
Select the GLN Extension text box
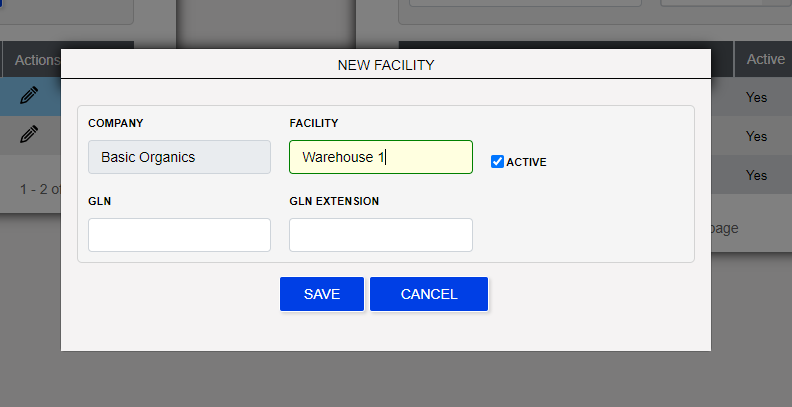[x=380, y=235]
